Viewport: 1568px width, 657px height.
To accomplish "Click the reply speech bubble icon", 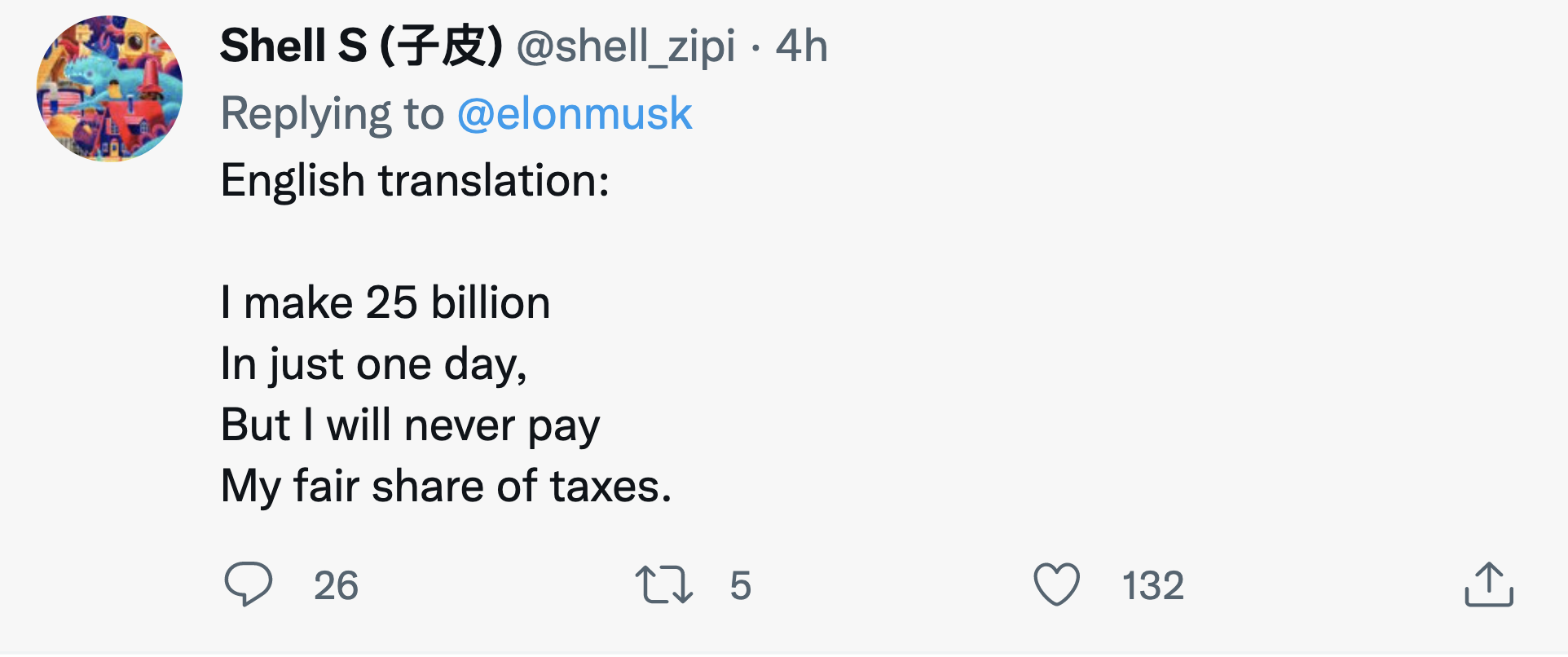I will [248, 584].
